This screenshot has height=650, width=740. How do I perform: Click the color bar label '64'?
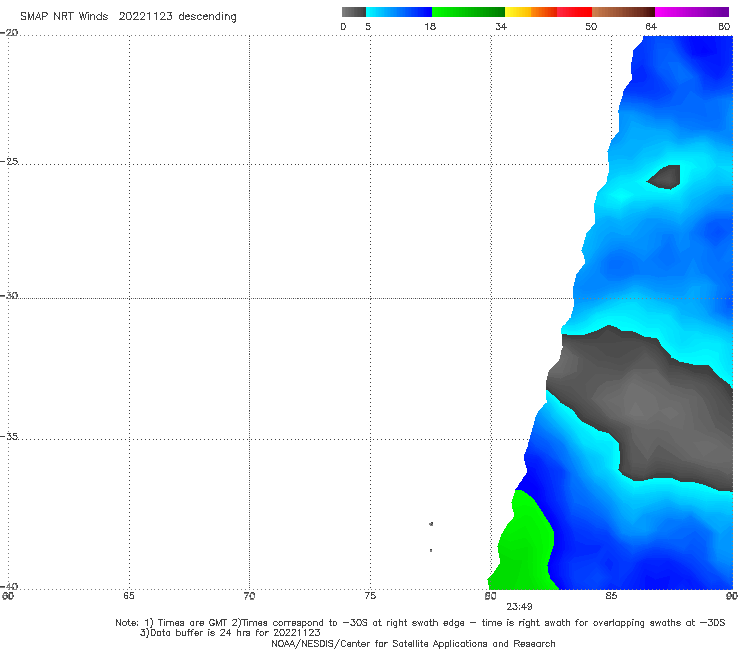click(651, 26)
